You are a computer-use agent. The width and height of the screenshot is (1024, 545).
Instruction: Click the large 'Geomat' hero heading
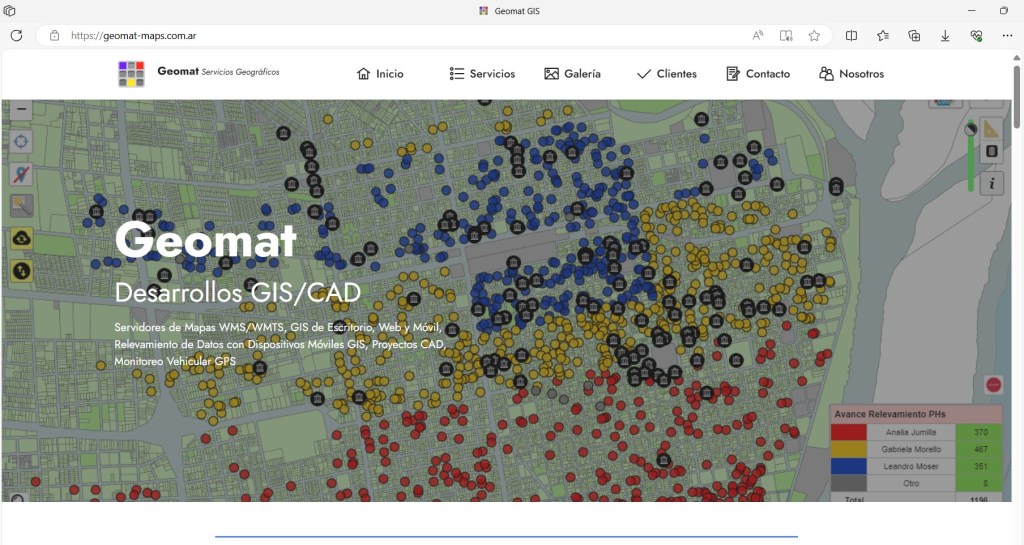point(206,240)
